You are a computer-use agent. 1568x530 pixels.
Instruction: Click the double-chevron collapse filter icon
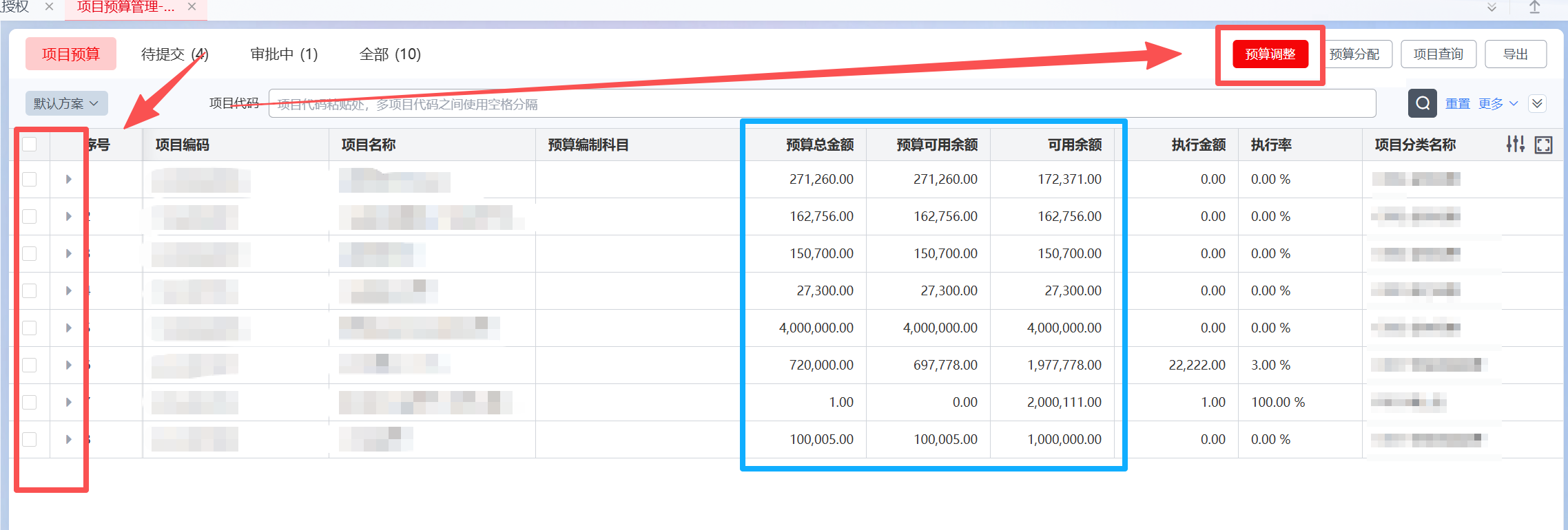1537,103
